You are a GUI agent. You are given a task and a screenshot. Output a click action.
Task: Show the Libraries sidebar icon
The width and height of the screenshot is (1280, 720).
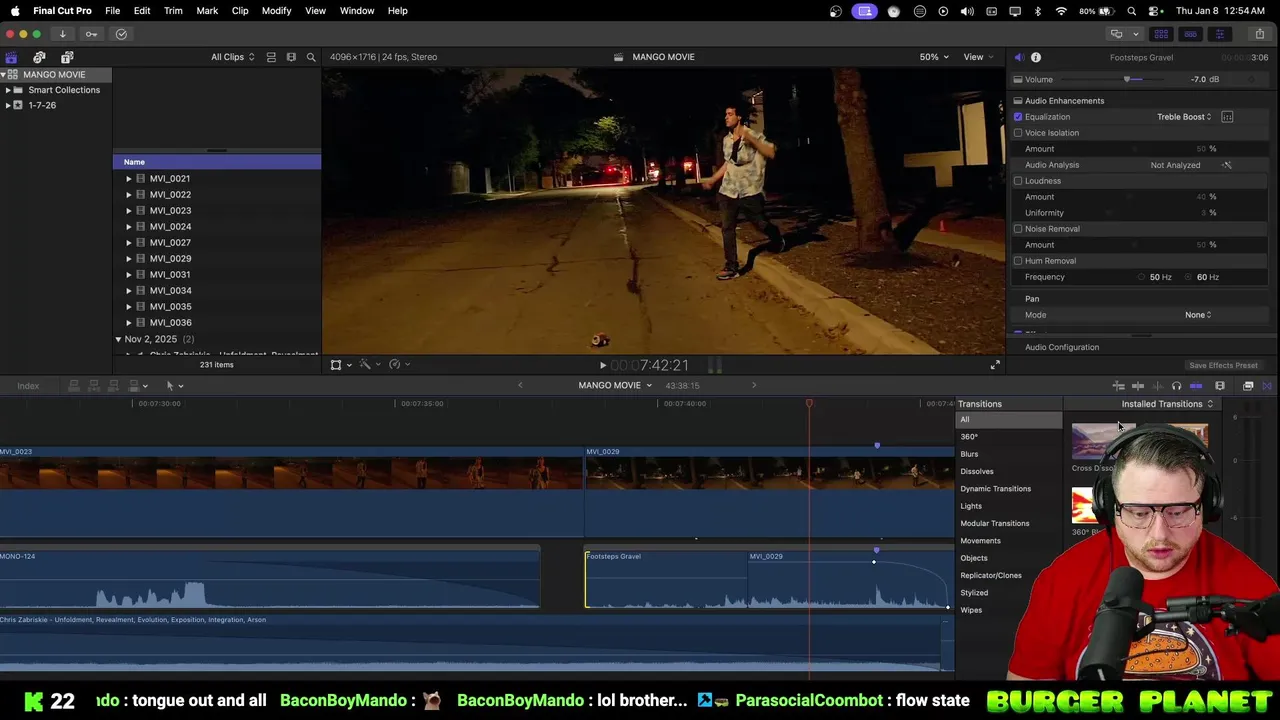11,57
